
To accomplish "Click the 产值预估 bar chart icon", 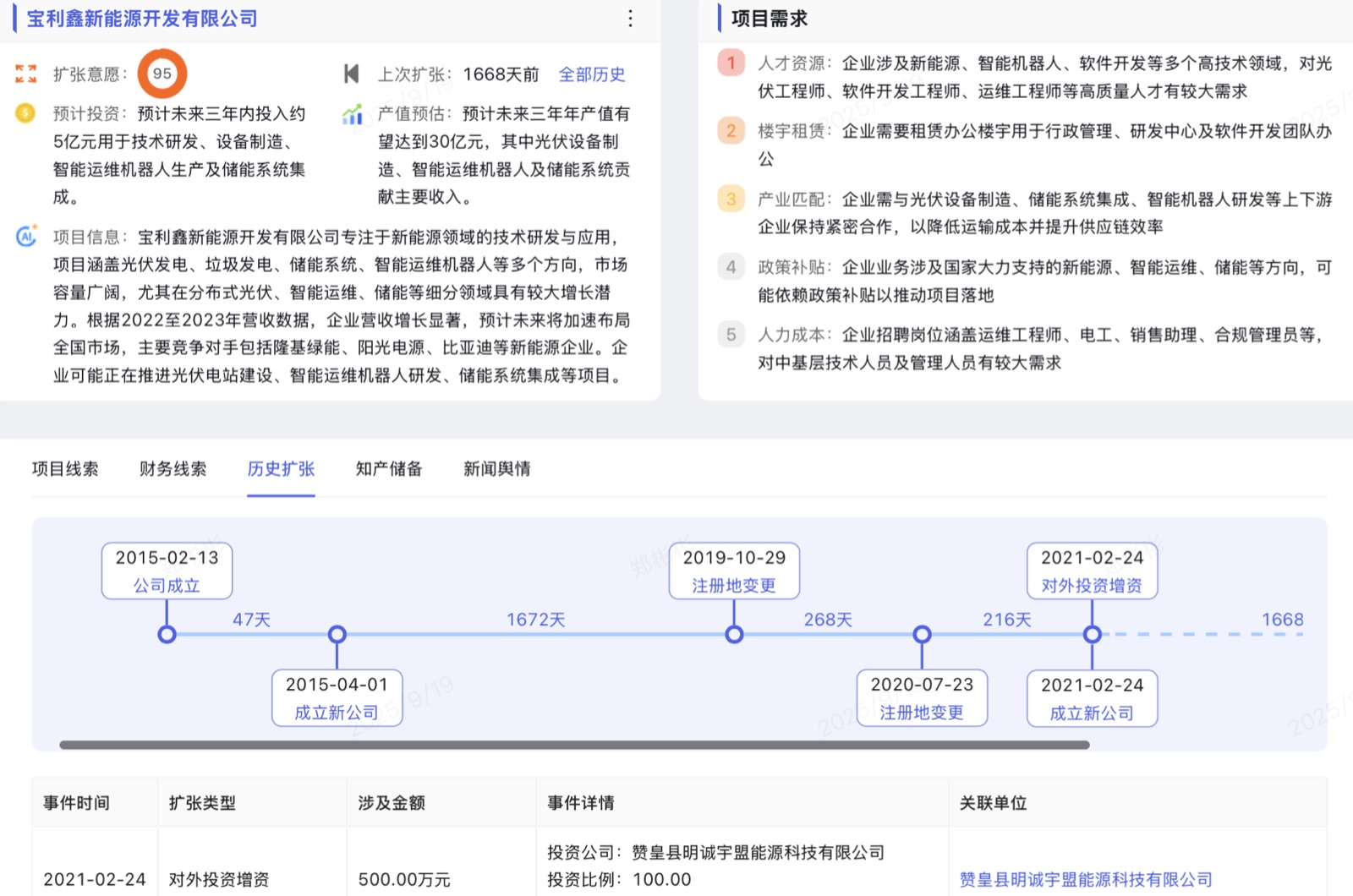I will tap(352, 113).
